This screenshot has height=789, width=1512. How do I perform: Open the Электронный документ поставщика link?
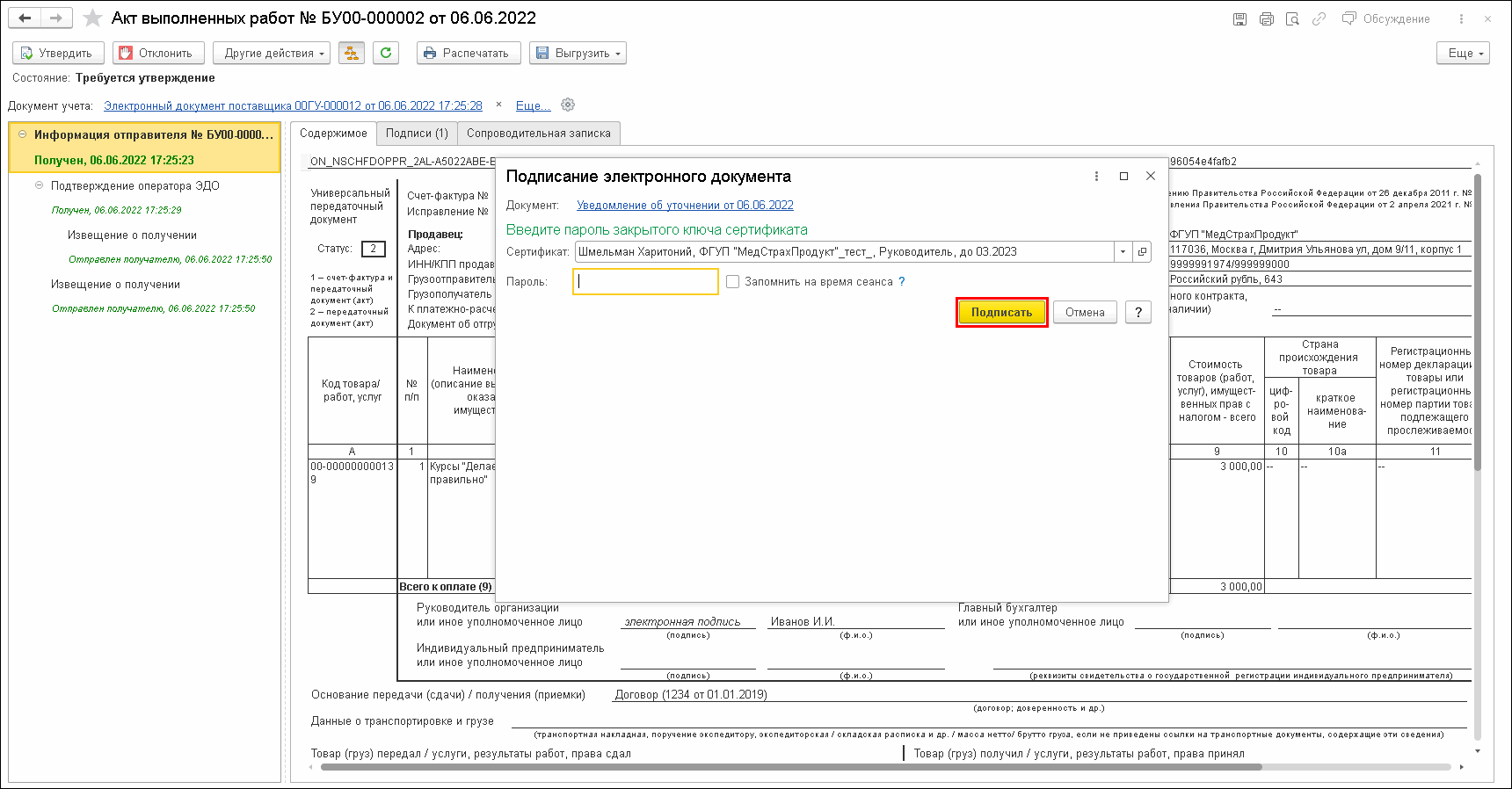pos(293,105)
